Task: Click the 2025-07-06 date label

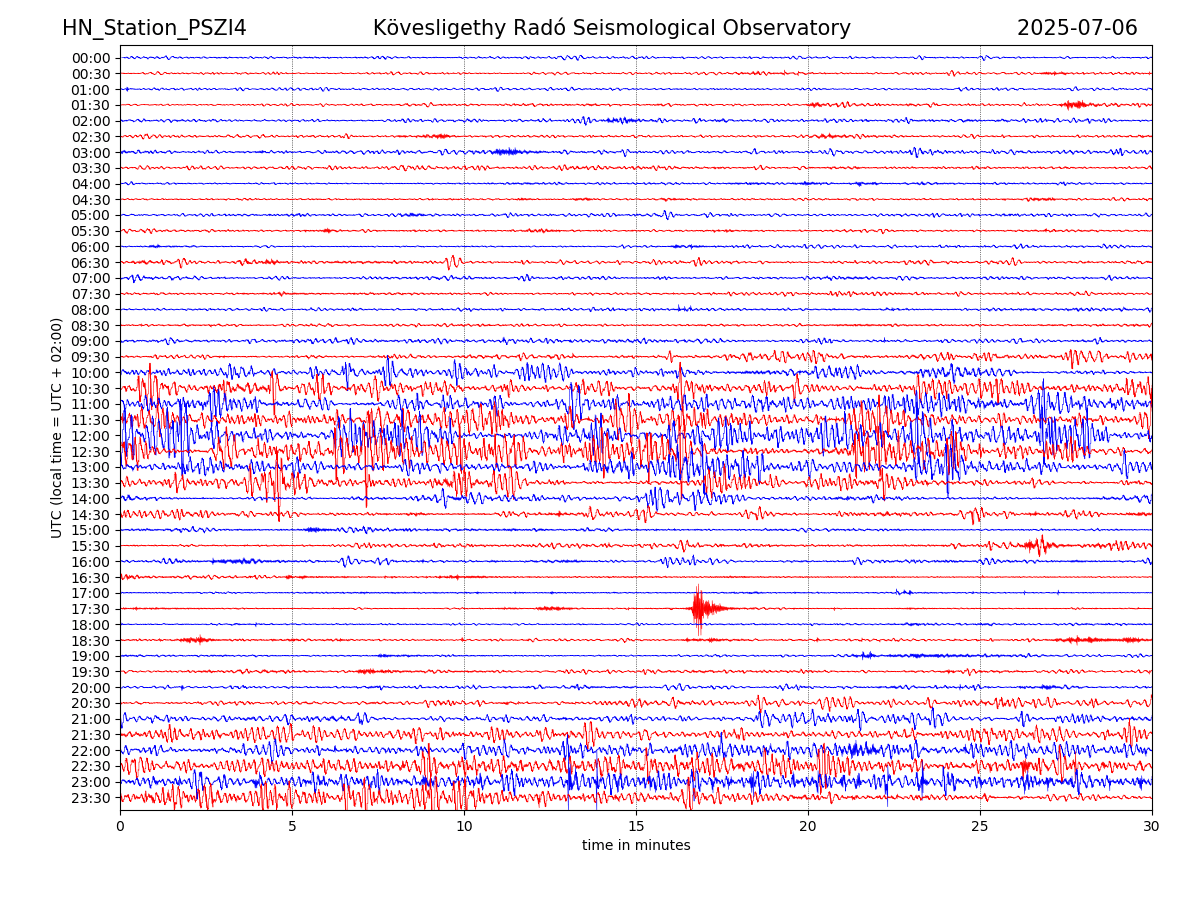Action: click(x=1077, y=28)
